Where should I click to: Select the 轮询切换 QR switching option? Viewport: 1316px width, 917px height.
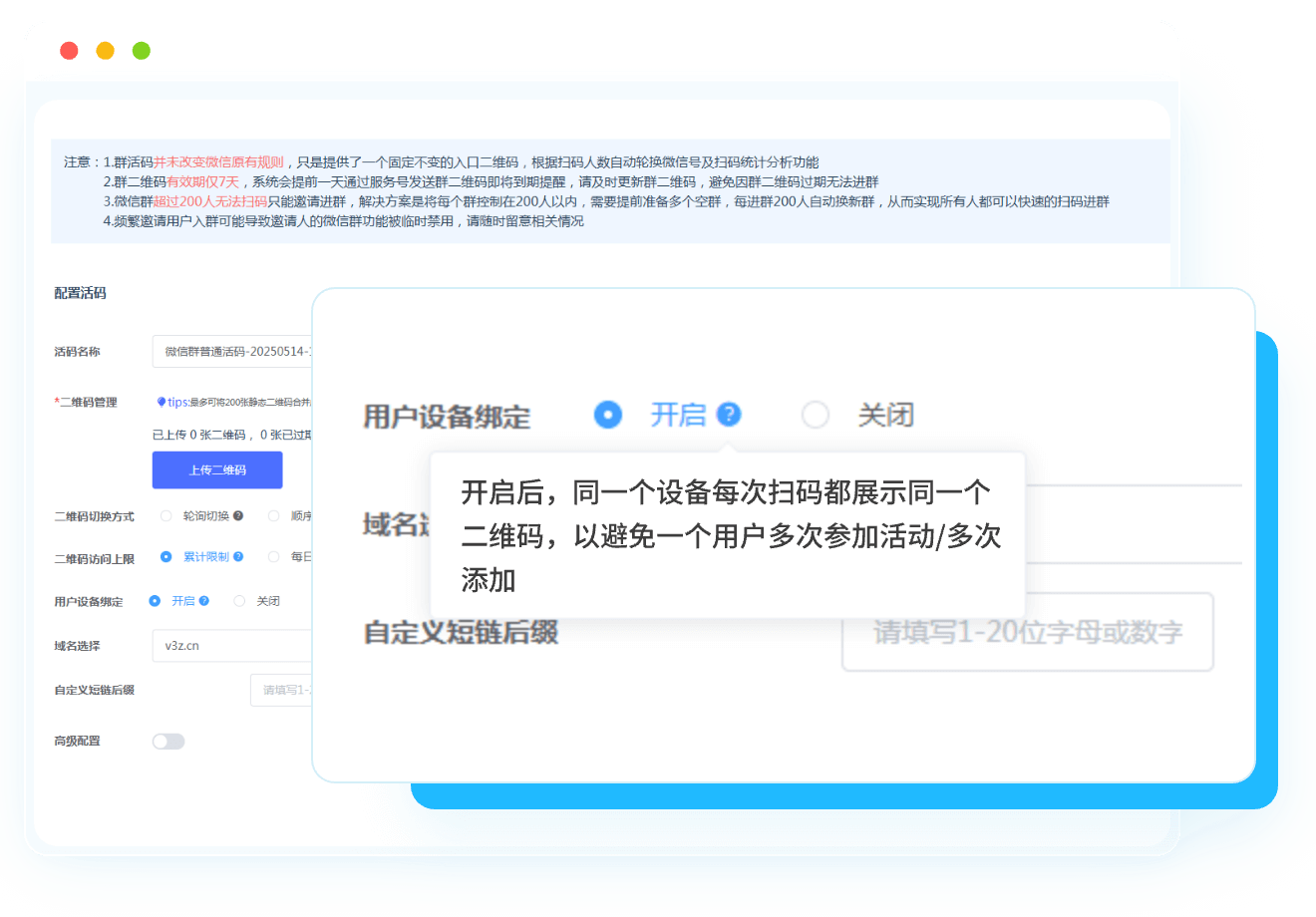165,515
